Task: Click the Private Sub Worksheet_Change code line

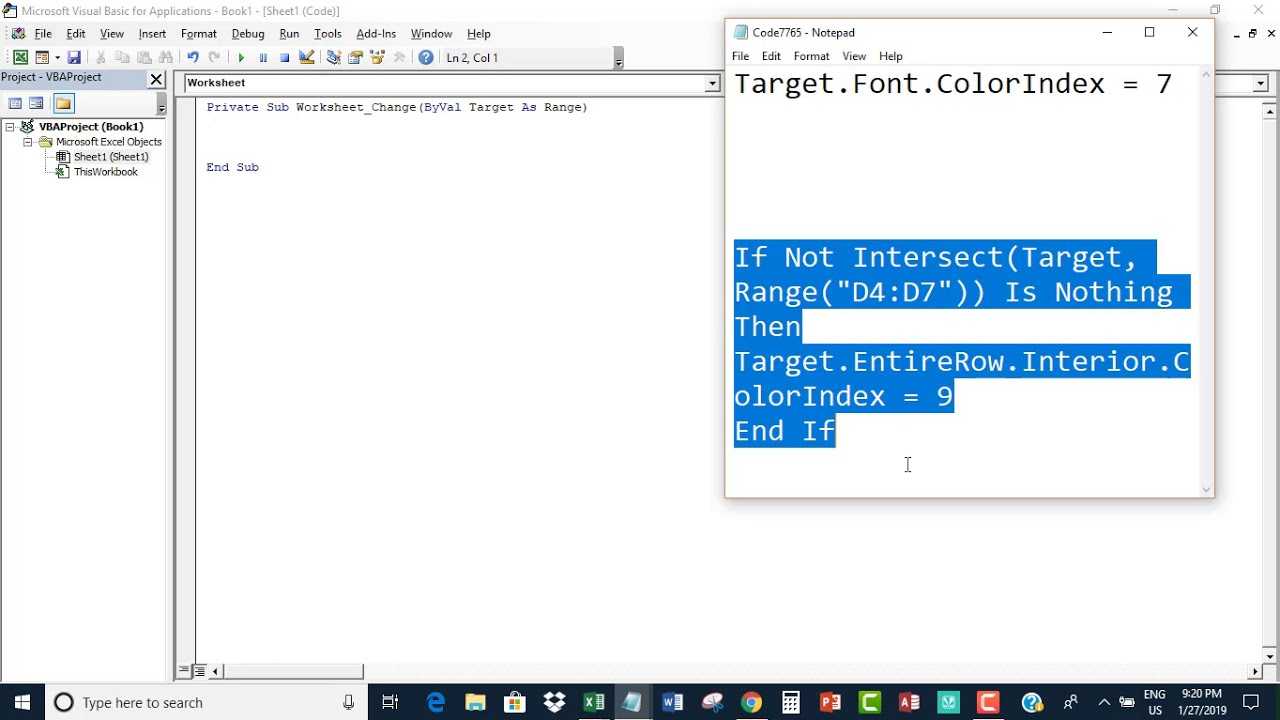Action: pyautogui.click(x=397, y=107)
